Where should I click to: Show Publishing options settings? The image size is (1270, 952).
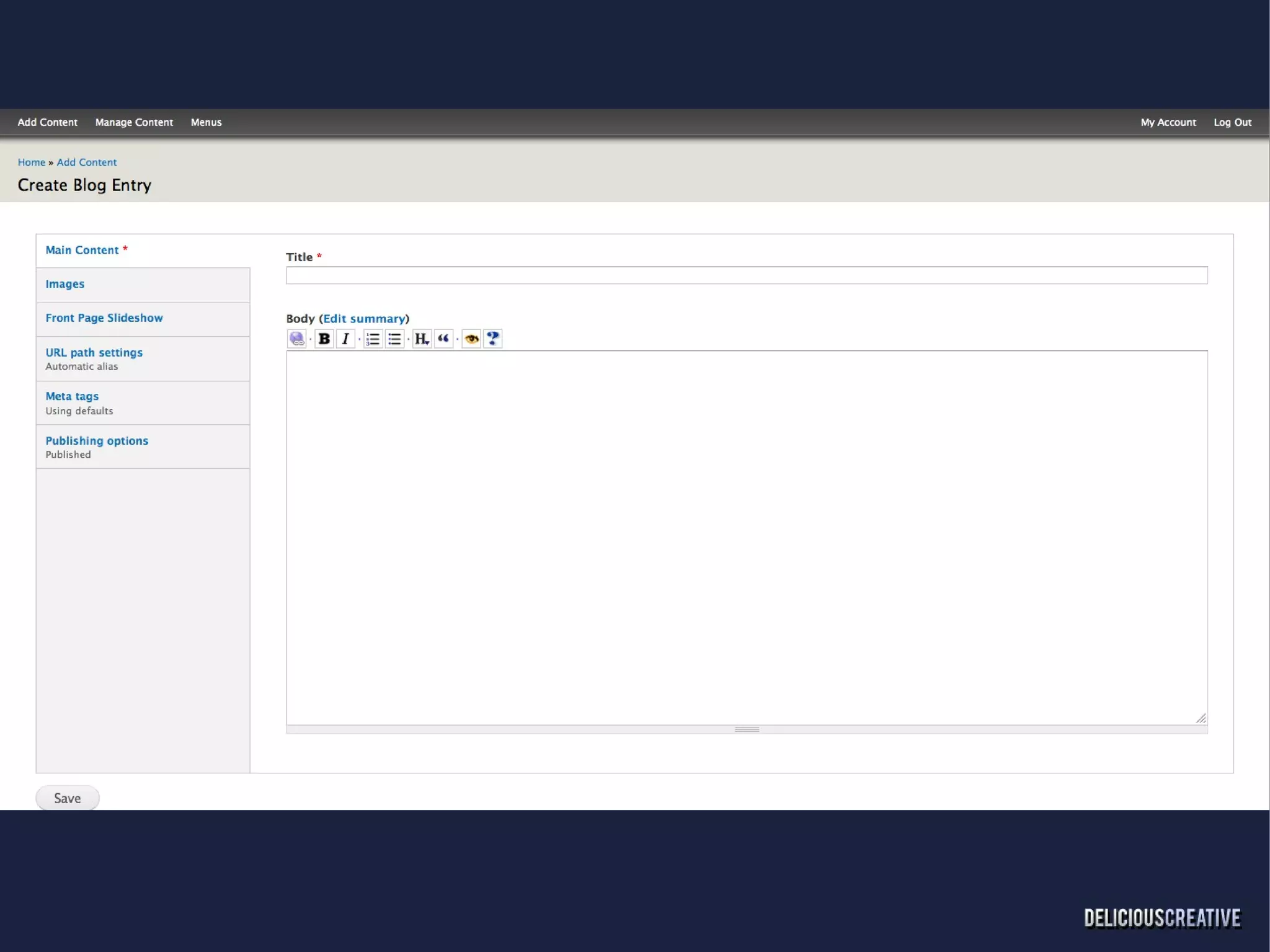coord(97,441)
